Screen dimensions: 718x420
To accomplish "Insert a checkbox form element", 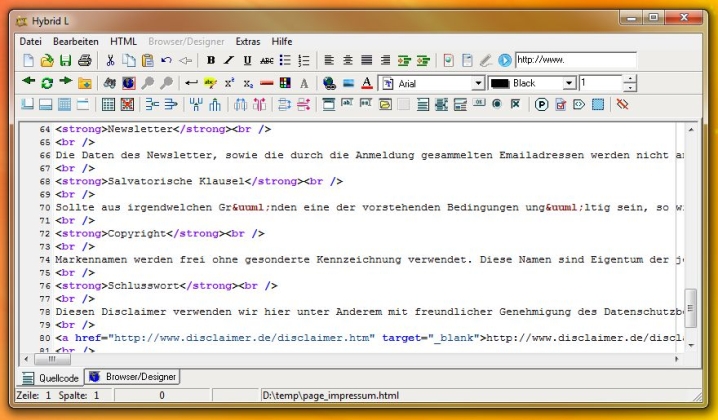I will 515,104.
